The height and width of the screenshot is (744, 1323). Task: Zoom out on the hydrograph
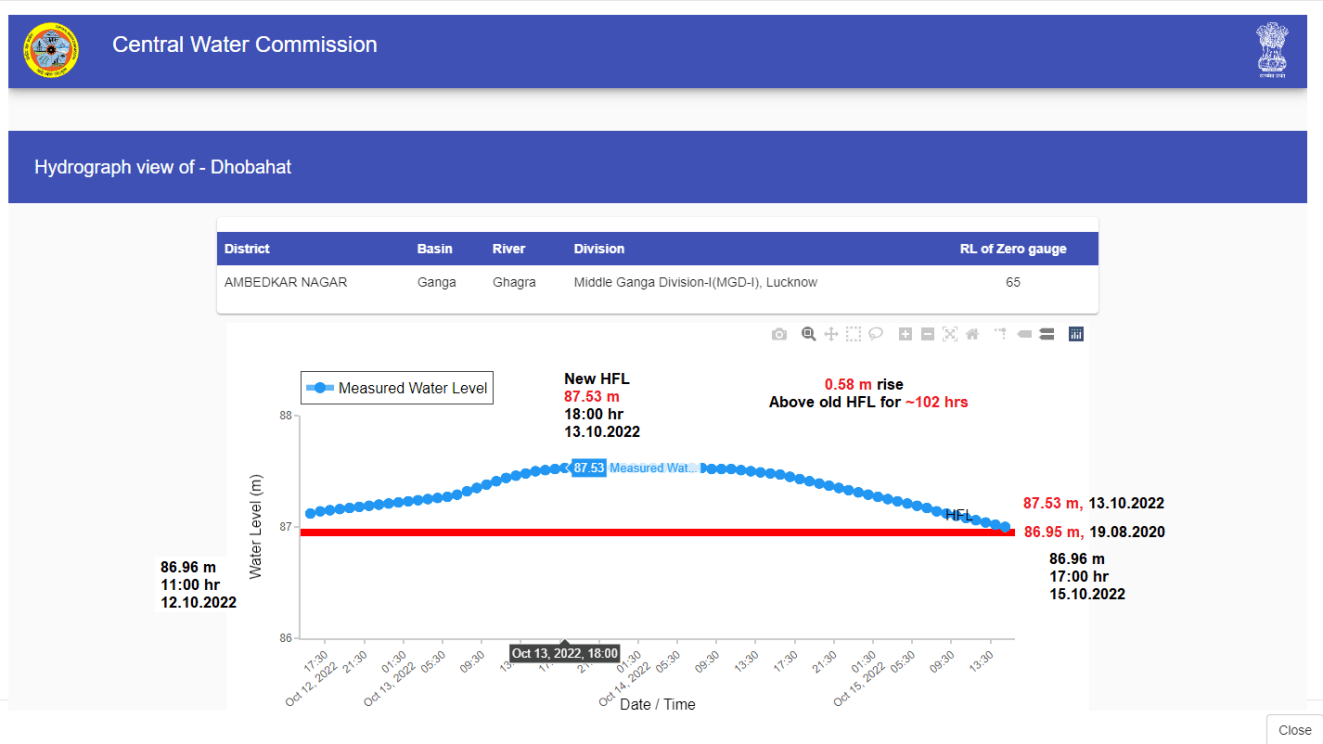[x=928, y=334]
